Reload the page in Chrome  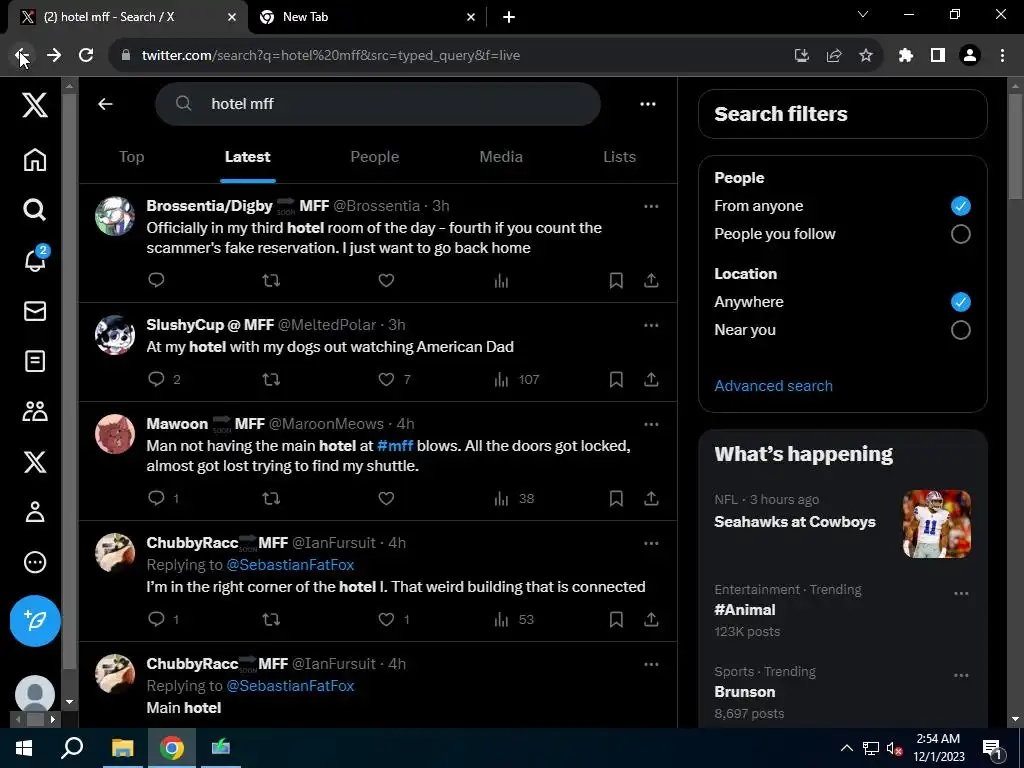click(x=86, y=56)
